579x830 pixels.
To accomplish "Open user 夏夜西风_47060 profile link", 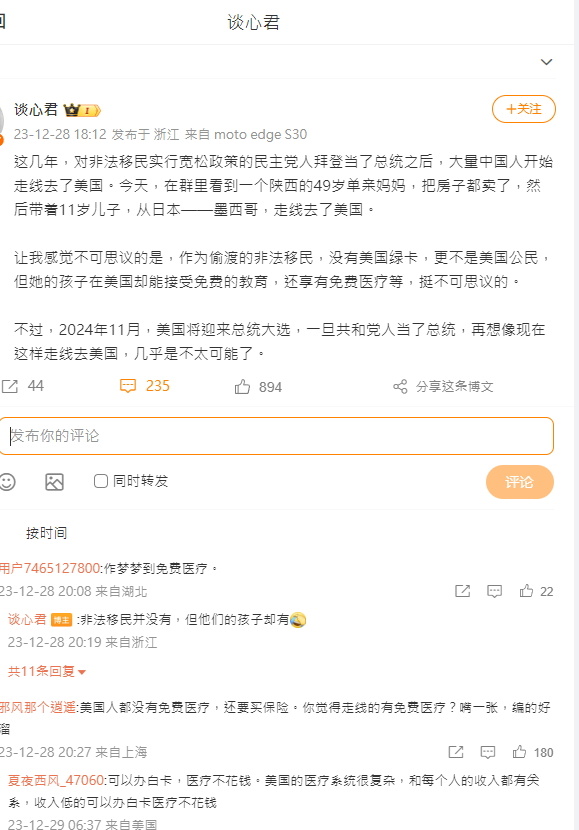I will point(56,780).
